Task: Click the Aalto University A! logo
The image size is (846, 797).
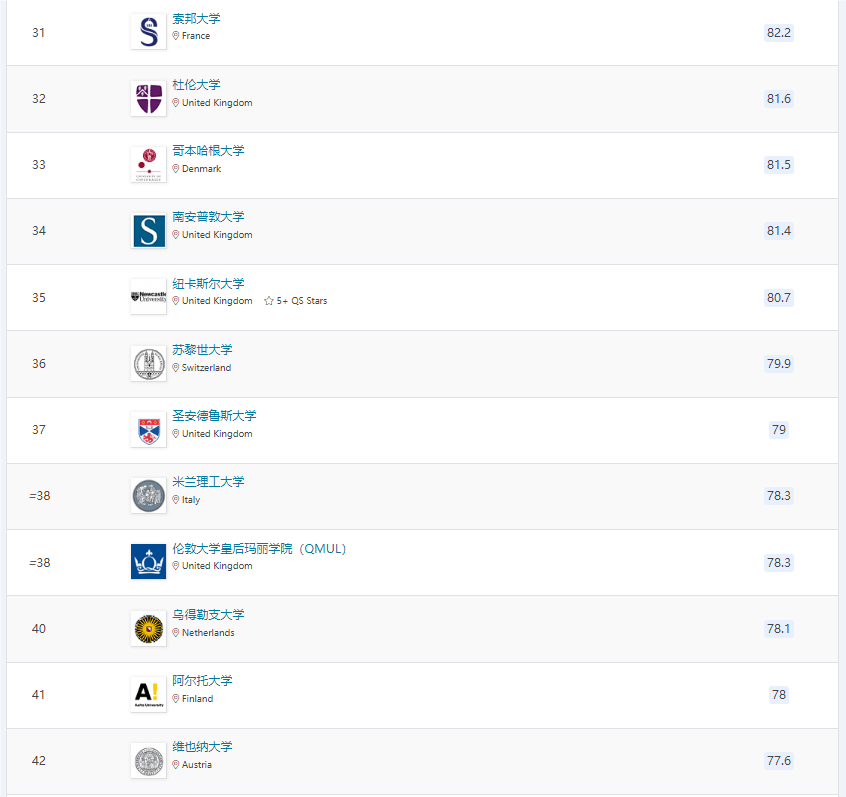Action: pyautogui.click(x=148, y=694)
